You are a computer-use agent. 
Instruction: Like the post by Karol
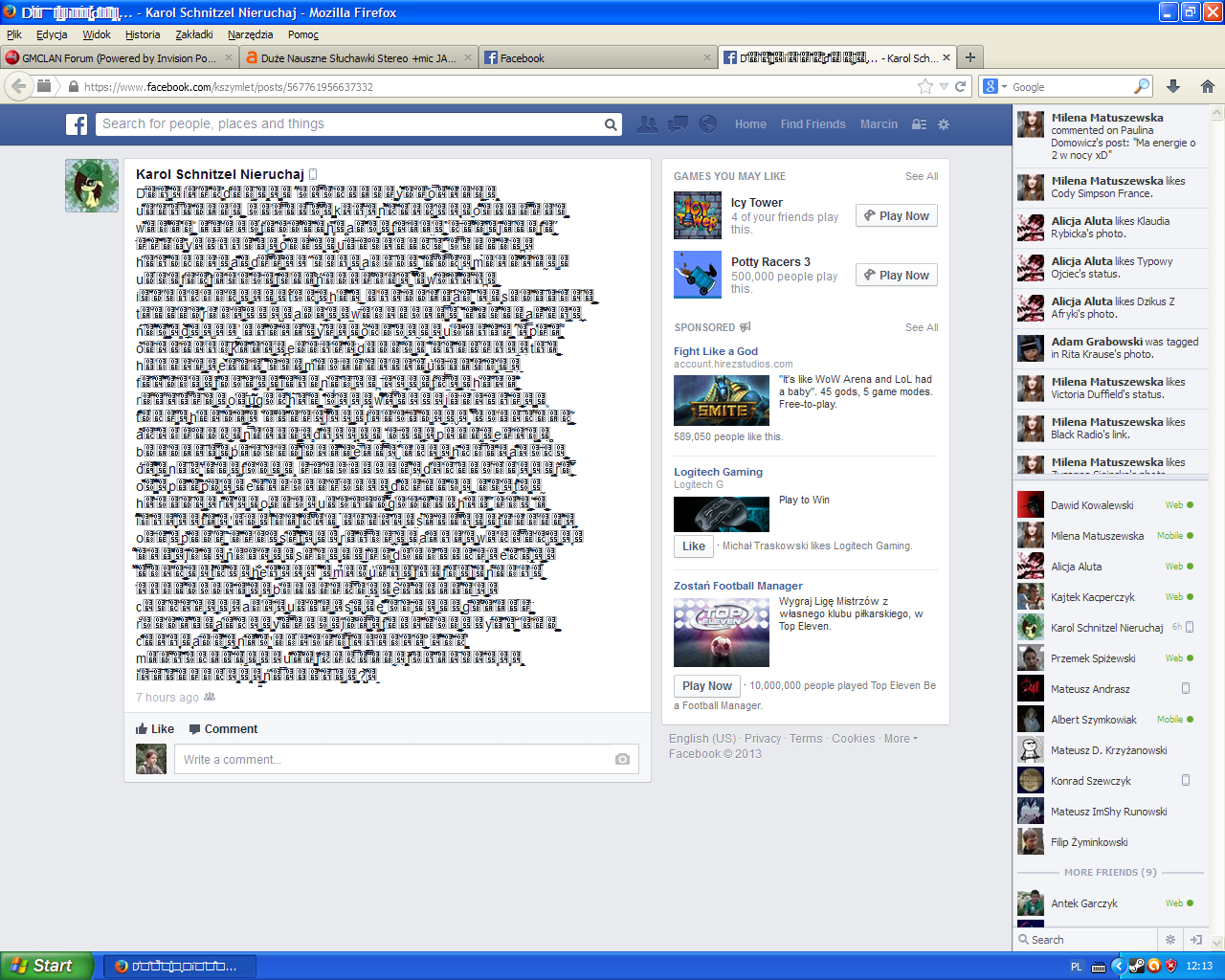pyautogui.click(x=155, y=729)
